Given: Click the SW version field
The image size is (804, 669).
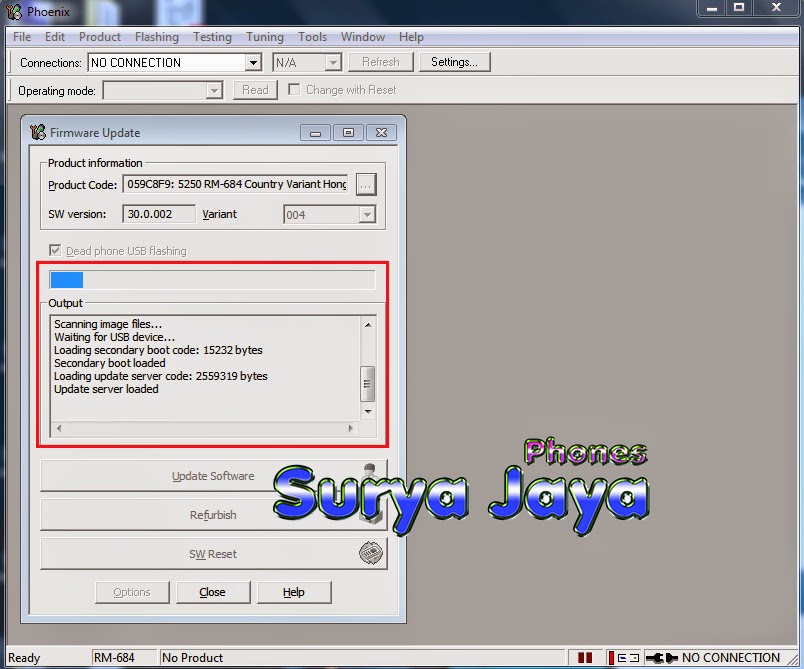Looking at the screenshot, I should [x=159, y=214].
